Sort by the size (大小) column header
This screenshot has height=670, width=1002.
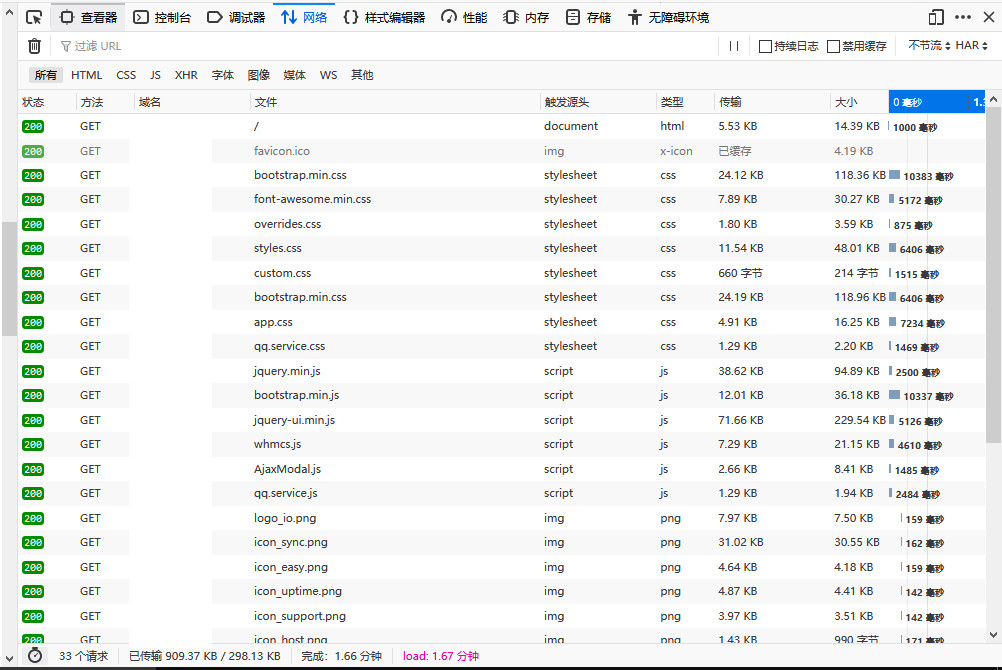click(x=846, y=102)
